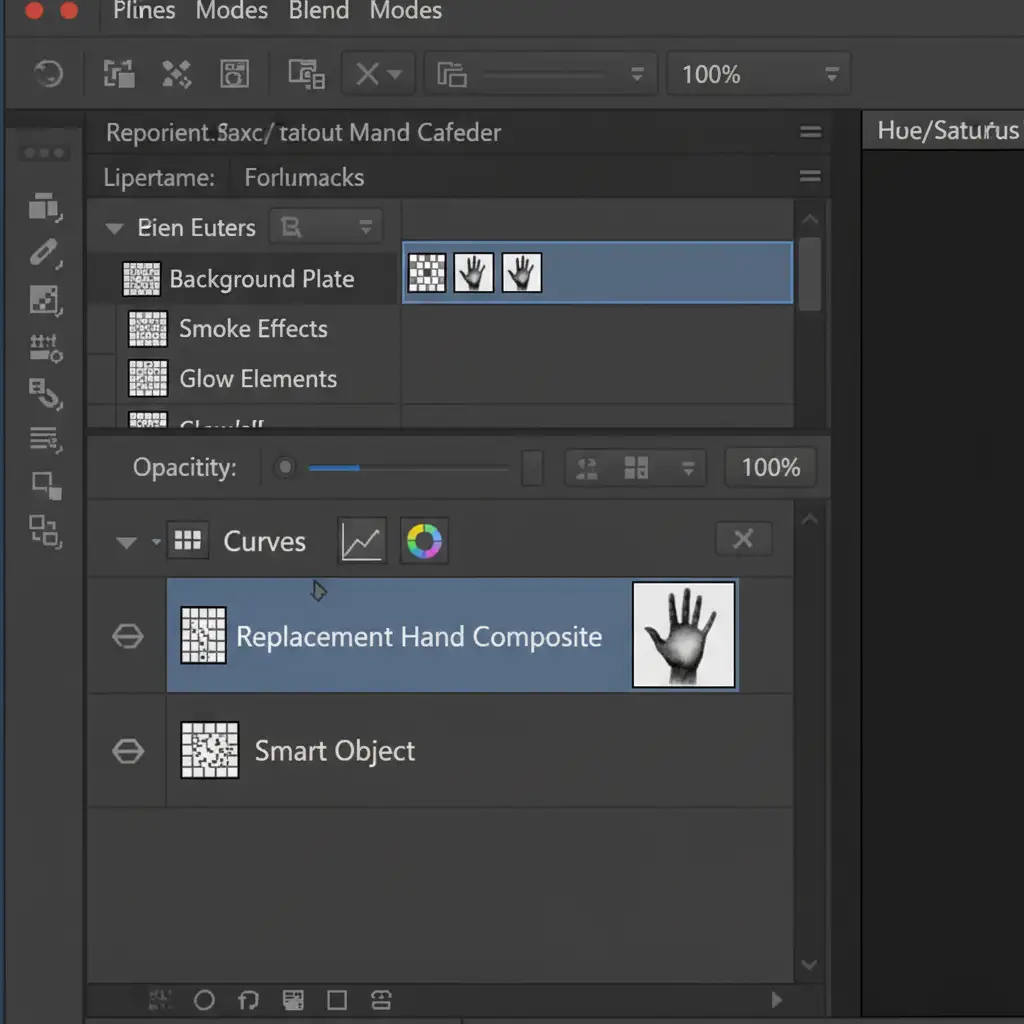Collapse the Curves section arrow
The height and width of the screenshot is (1024, 1024).
tap(126, 543)
